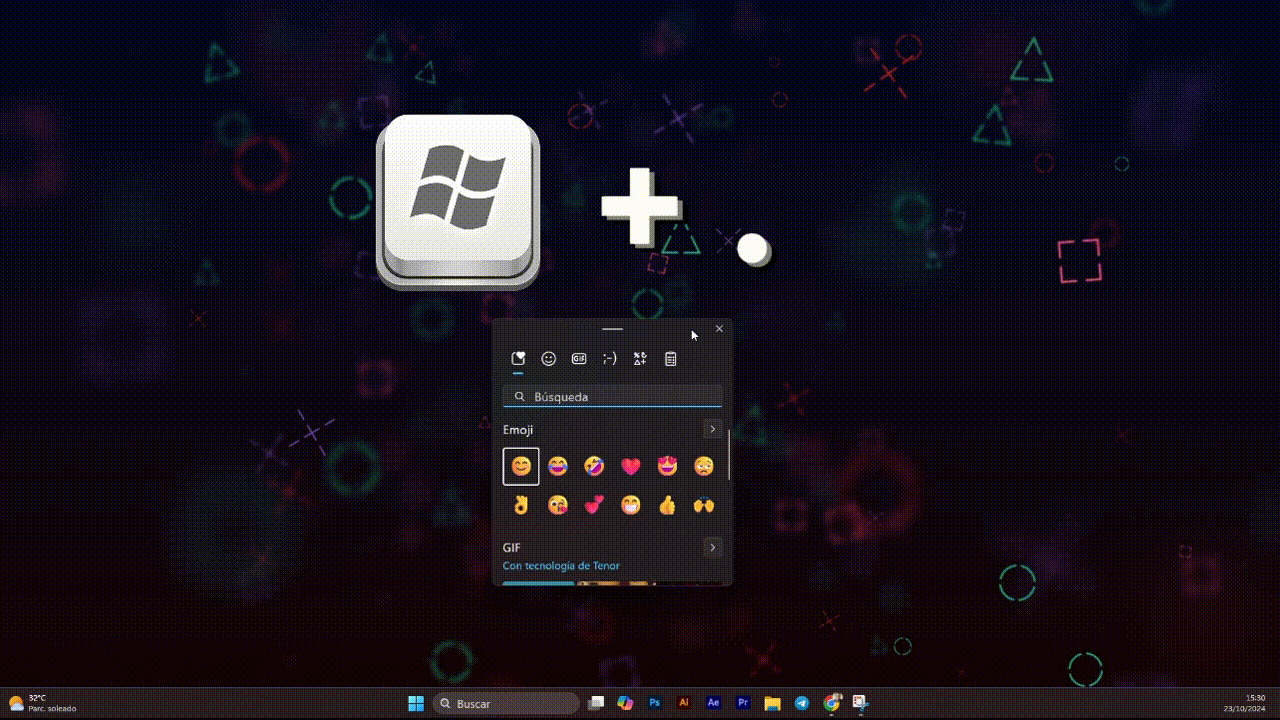Open Photoshop from the taskbar
Viewport: 1280px width, 720px height.
point(655,703)
